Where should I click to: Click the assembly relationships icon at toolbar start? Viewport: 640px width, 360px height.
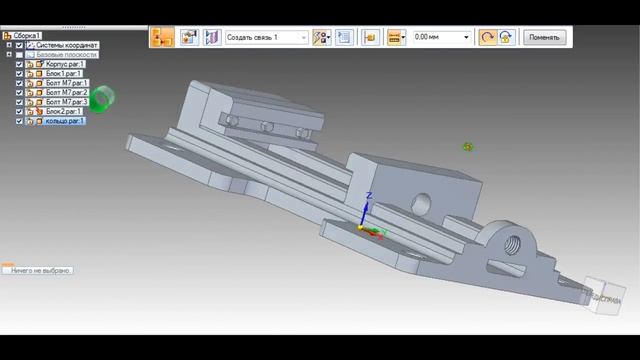(x=162, y=37)
